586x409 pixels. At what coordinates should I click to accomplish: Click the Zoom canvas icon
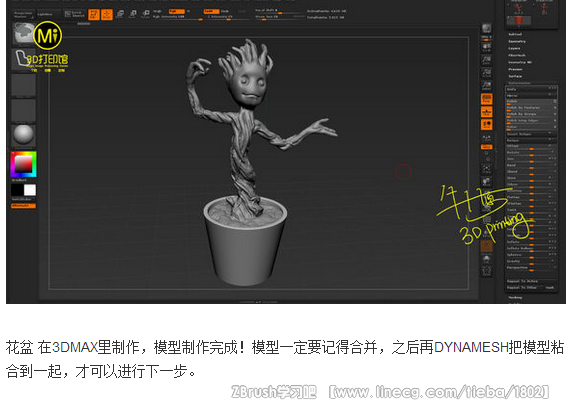(x=486, y=60)
